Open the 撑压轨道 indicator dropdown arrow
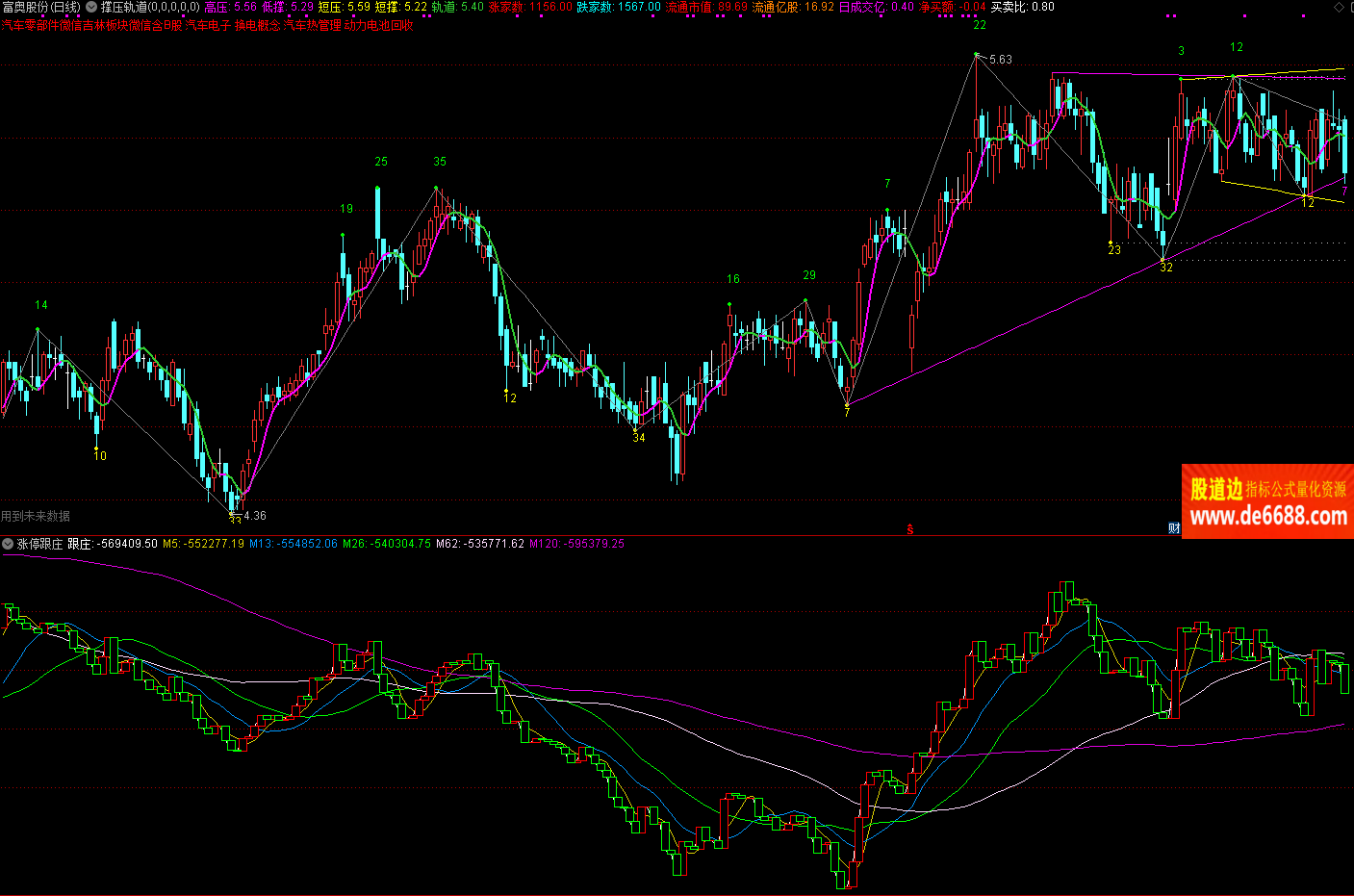Screen dimensions: 1354x896 pyautogui.click(x=91, y=7)
